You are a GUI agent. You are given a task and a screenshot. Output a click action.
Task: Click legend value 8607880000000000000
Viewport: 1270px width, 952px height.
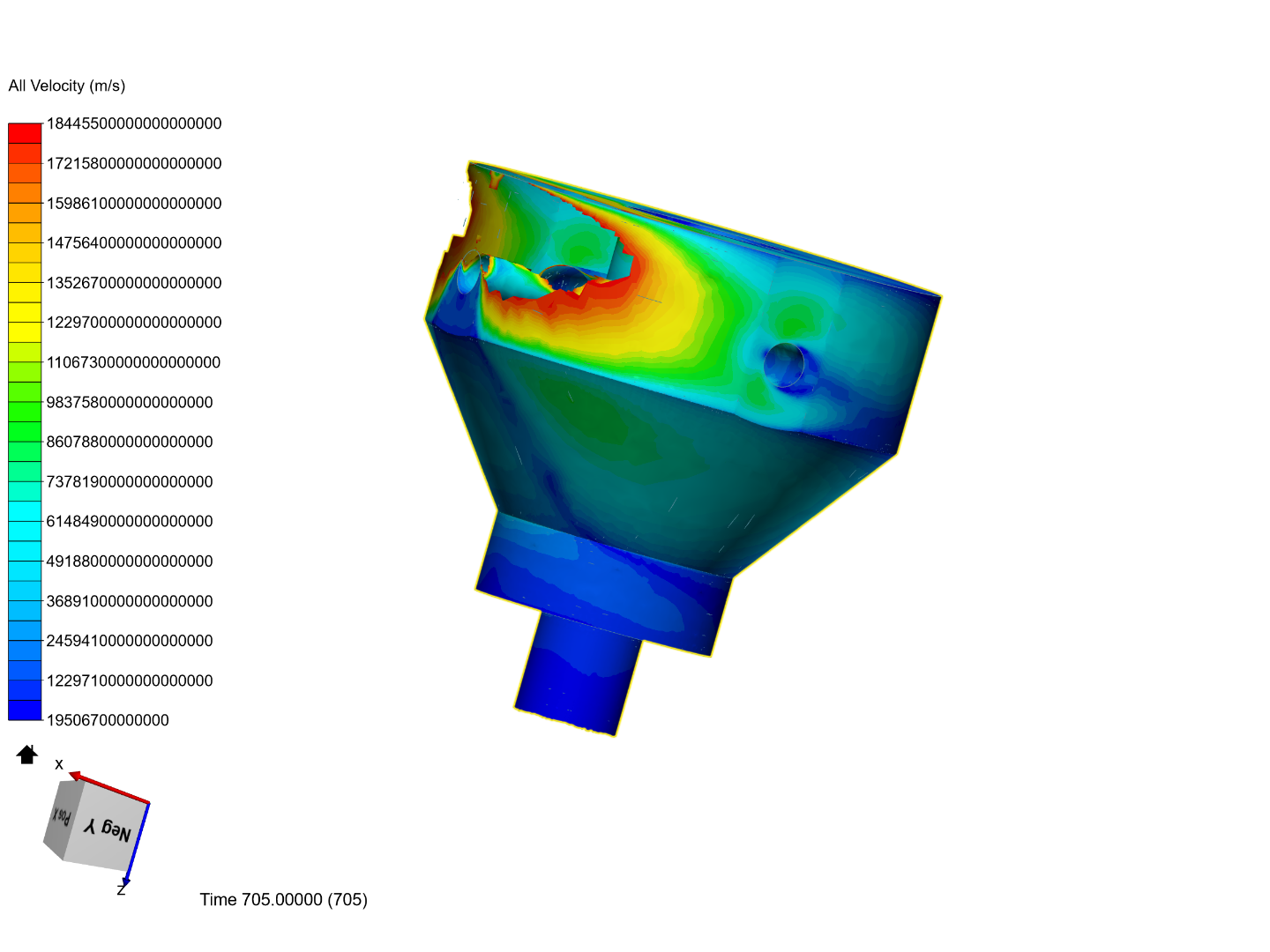(130, 442)
